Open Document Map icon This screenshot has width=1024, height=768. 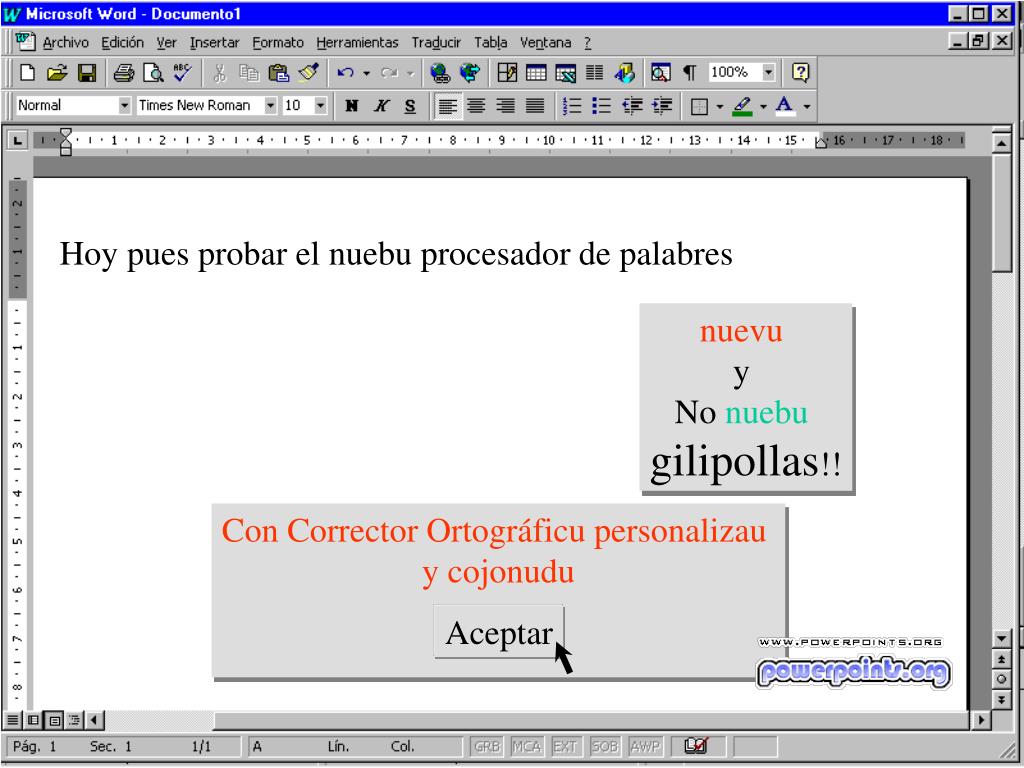click(660, 72)
